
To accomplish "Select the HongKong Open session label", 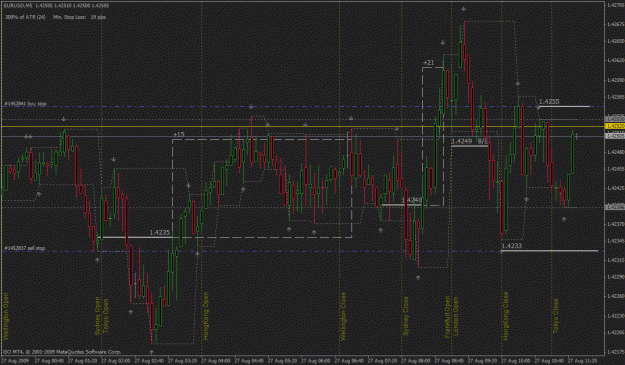I will [206, 316].
